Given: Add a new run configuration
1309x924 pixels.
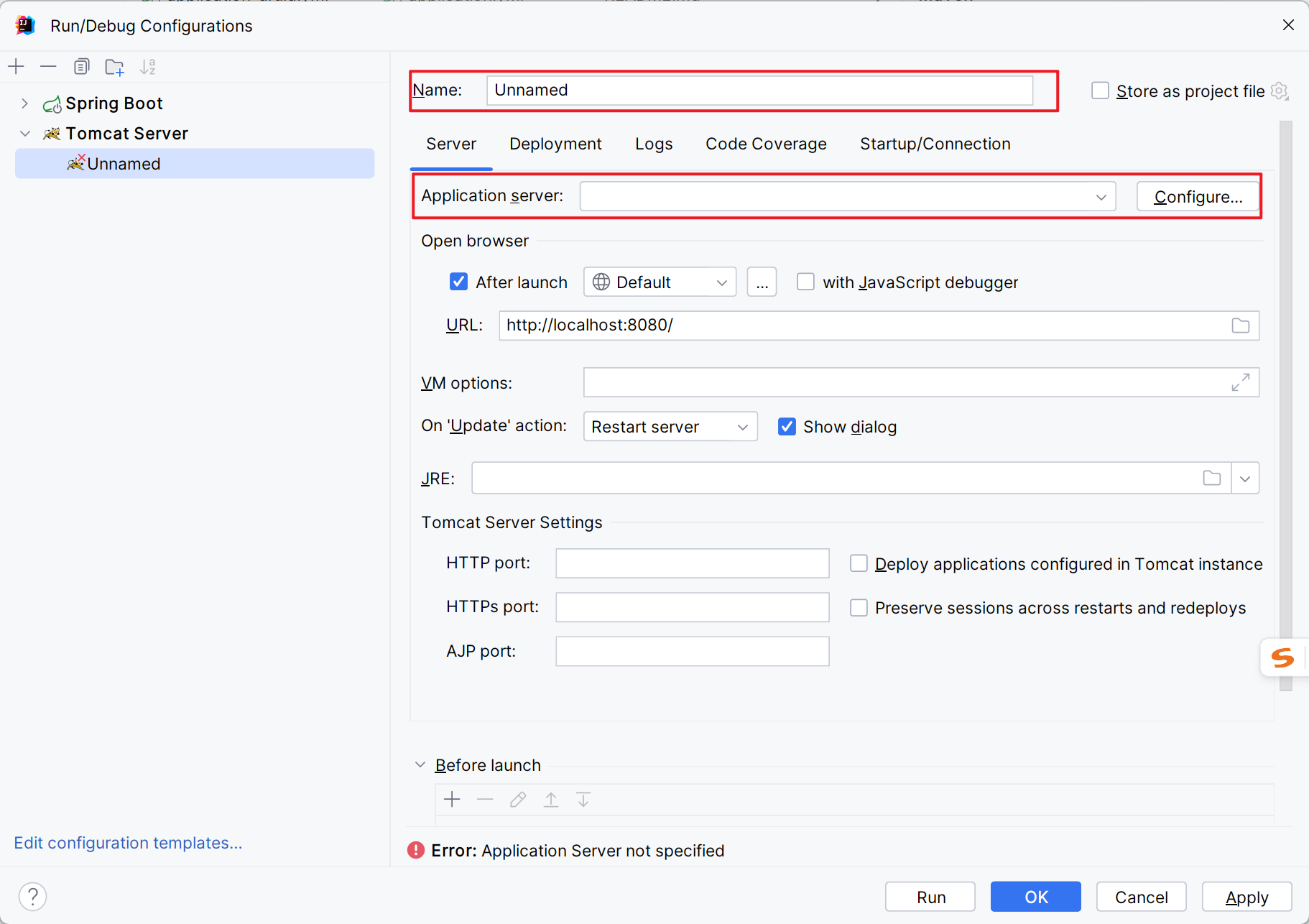Looking at the screenshot, I should pos(17,67).
